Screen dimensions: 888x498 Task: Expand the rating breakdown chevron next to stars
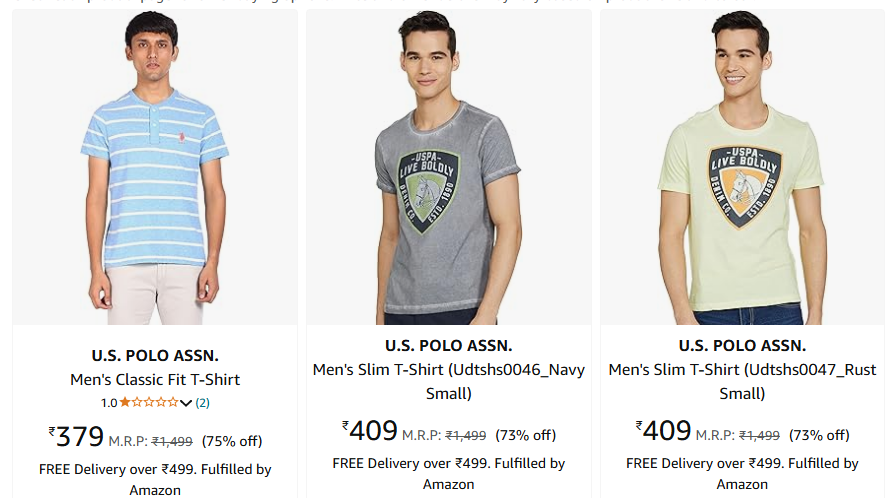(x=186, y=403)
